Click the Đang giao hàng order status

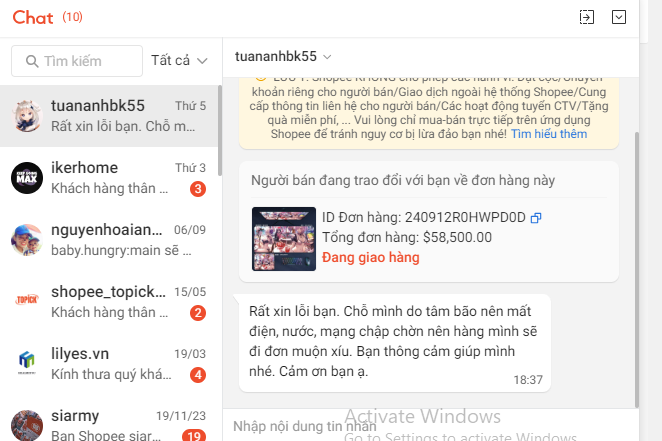[371, 257]
